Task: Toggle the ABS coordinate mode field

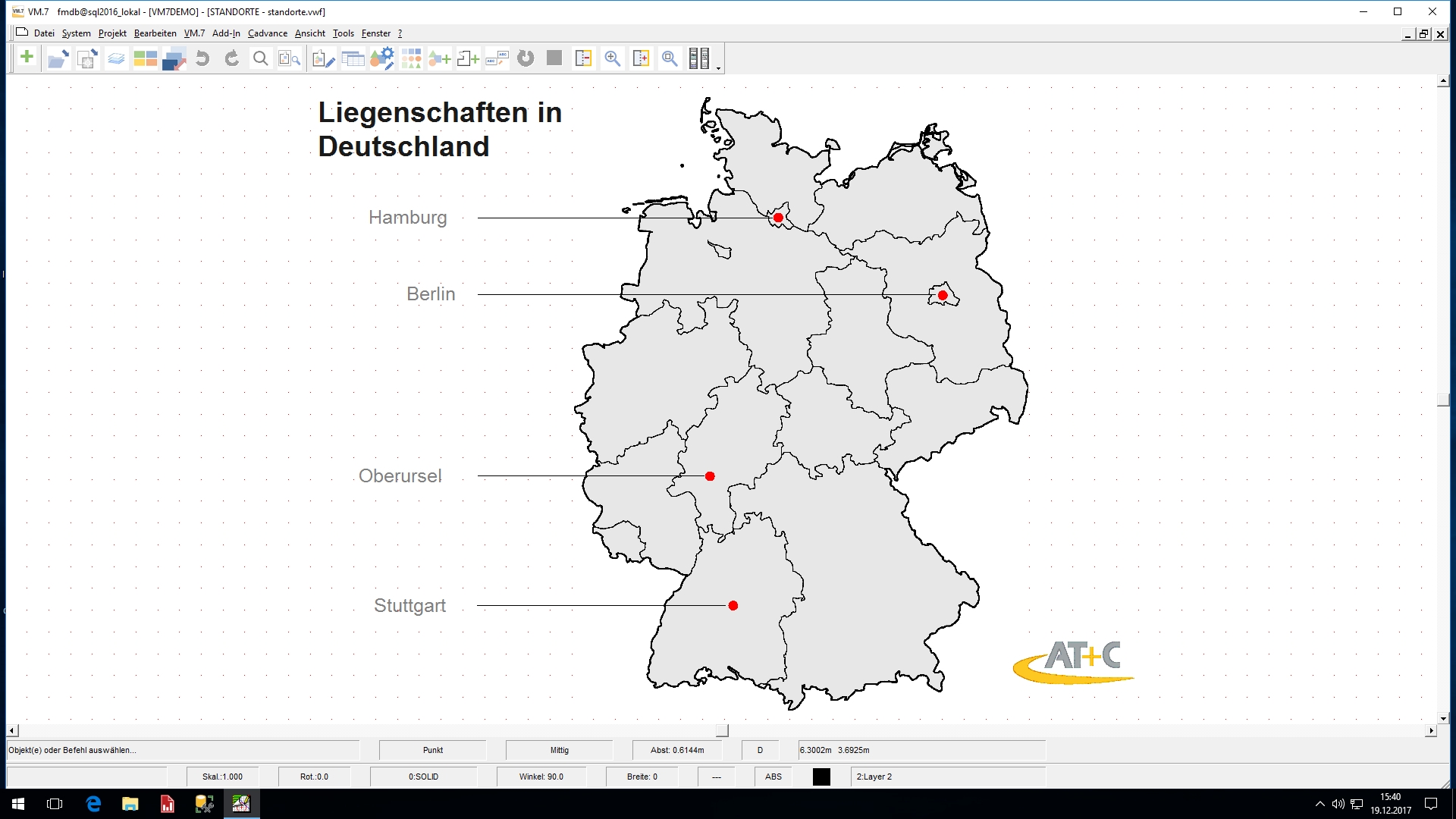Action: tap(773, 777)
